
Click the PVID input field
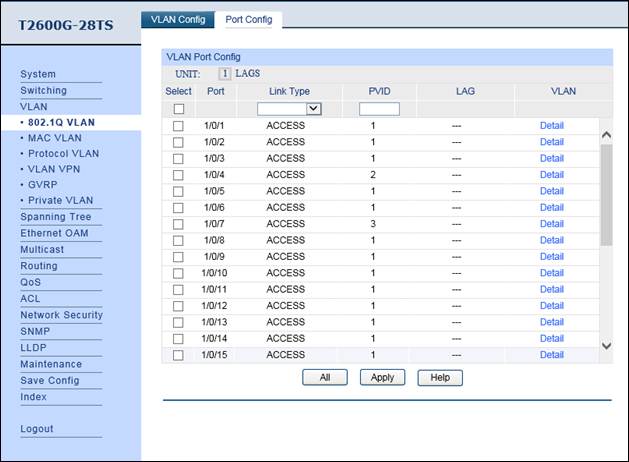coord(379,109)
